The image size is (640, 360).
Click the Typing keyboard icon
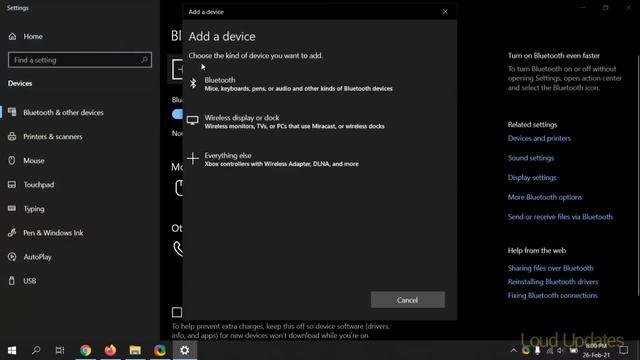pyautogui.click(x=12, y=209)
